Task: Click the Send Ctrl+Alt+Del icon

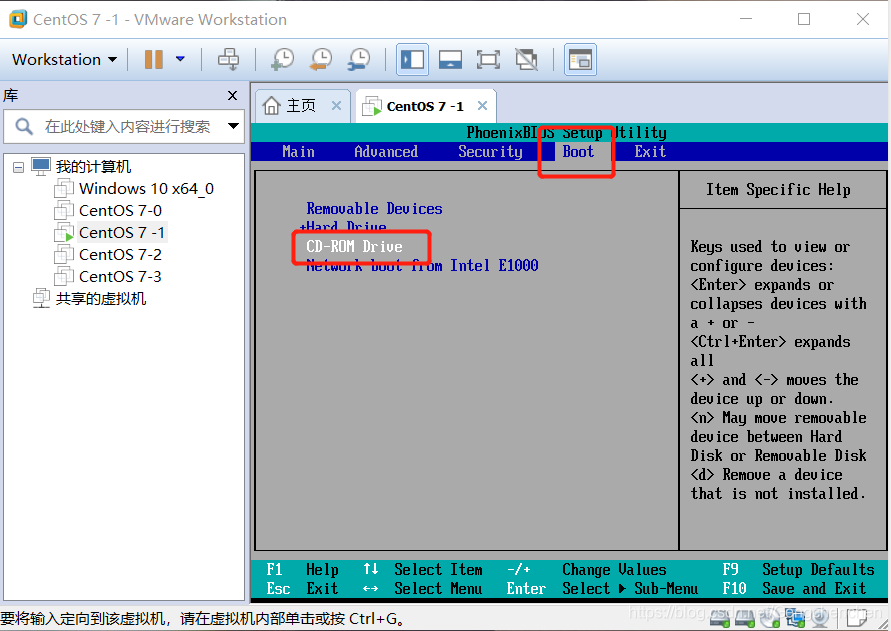Action: [228, 59]
